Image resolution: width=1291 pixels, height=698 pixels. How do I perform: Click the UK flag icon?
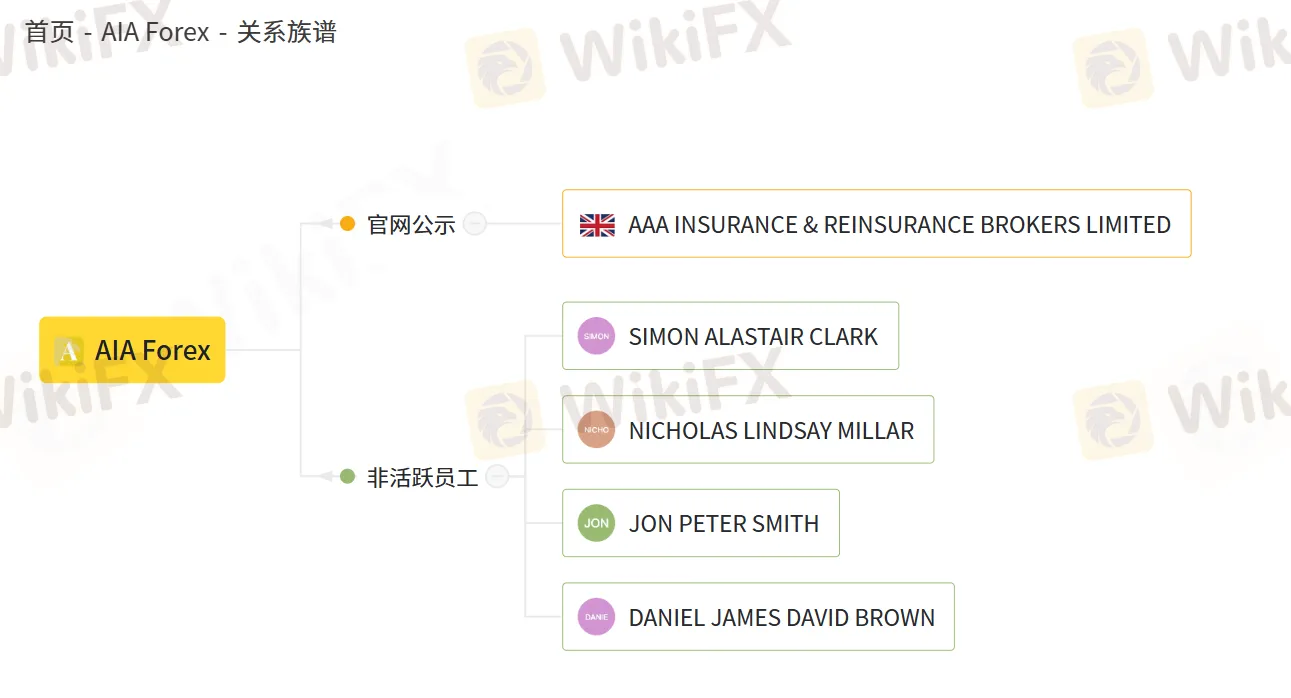pyautogui.click(x=597, y=225)
